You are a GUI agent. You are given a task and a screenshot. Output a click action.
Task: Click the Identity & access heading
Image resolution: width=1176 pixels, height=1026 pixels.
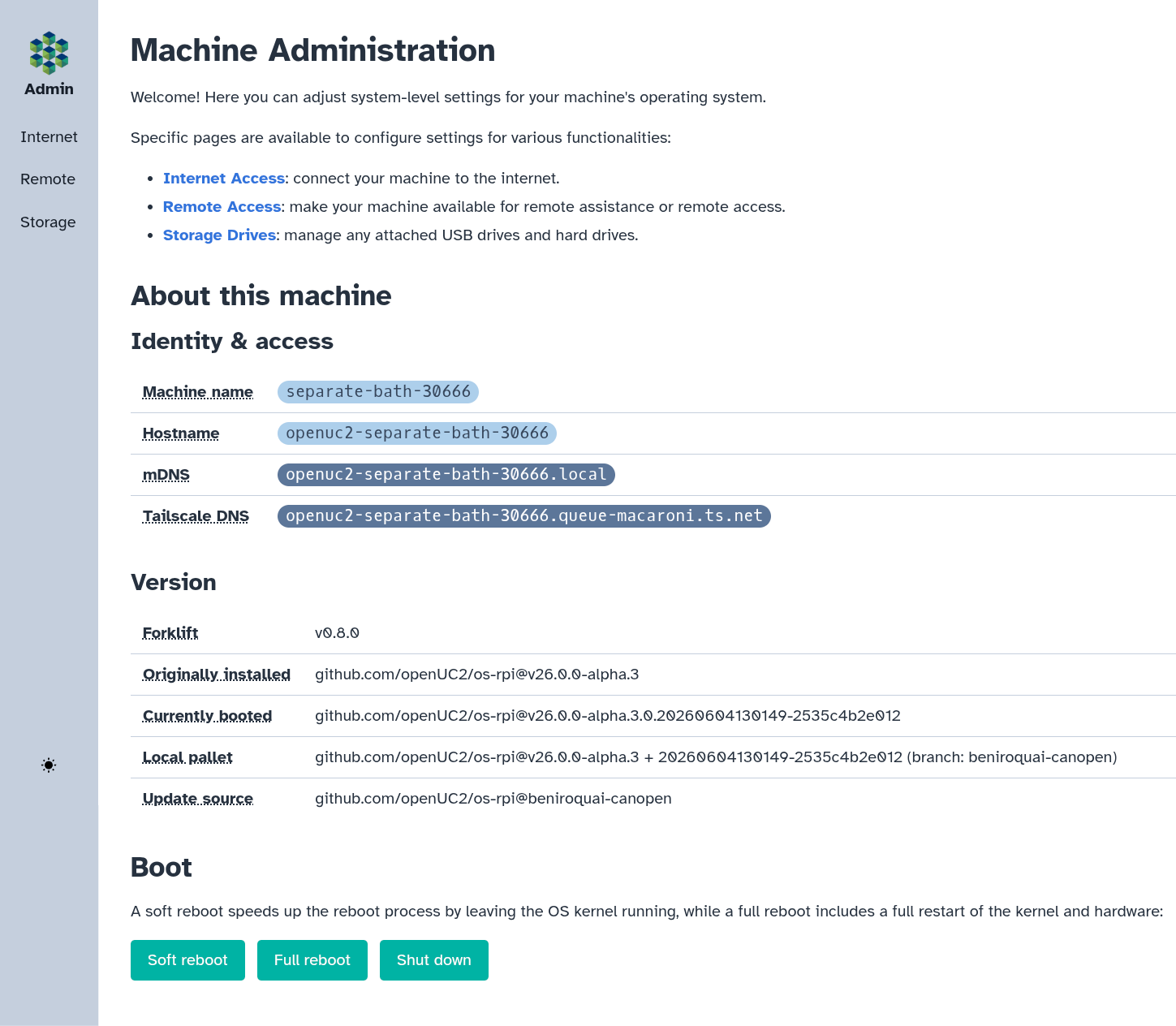coord(232,342)
